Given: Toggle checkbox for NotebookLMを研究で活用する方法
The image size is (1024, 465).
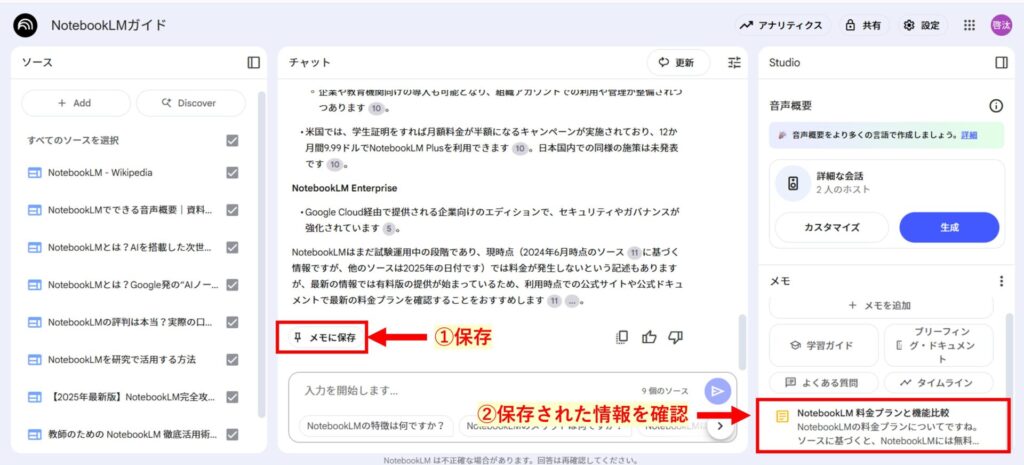Looking at the screenshot, I should point(232,360).
